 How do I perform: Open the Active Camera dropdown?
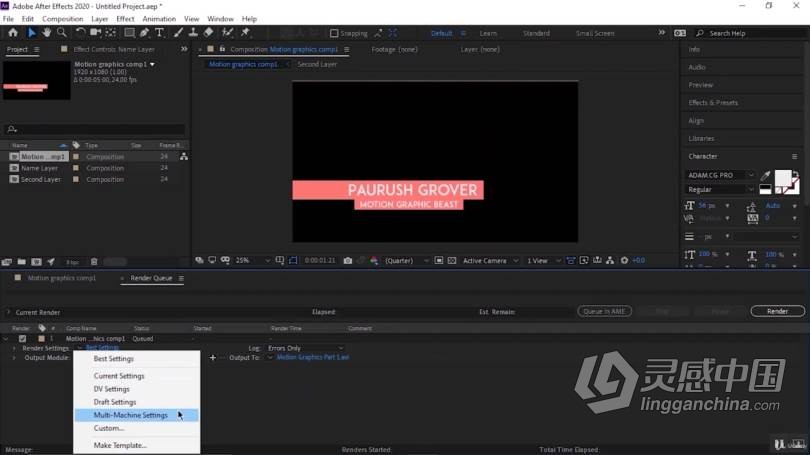coord(490,261)
